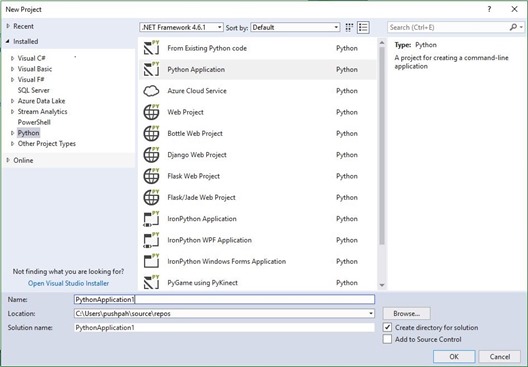The image size is (528, 367).
Task: Expand the Online section
Action: [8, 160]
